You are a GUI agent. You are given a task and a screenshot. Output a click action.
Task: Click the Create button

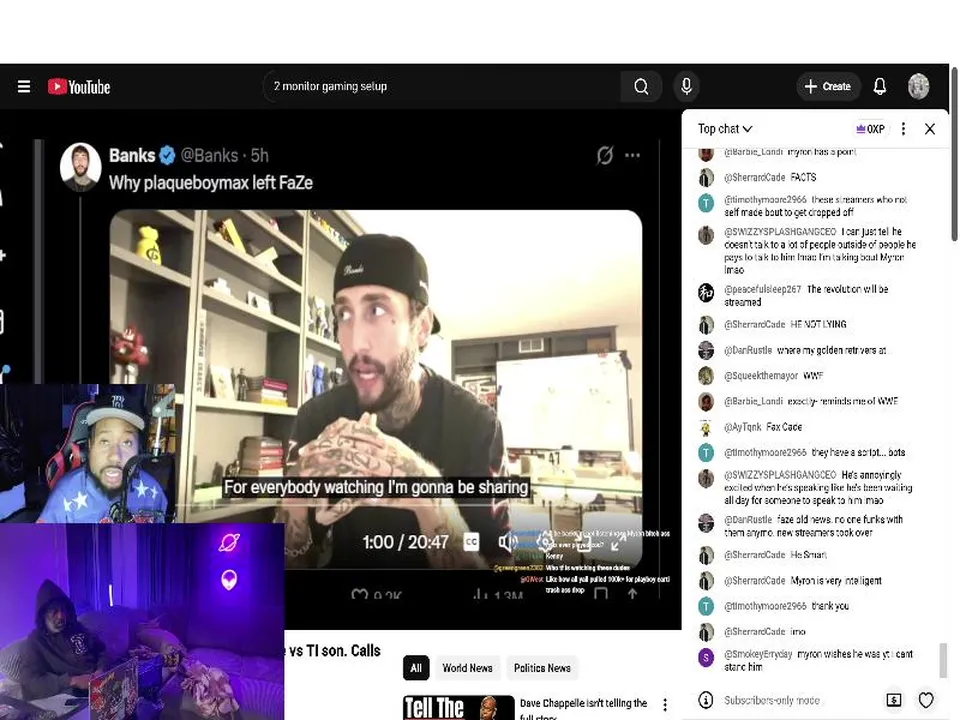coord(827,86)
